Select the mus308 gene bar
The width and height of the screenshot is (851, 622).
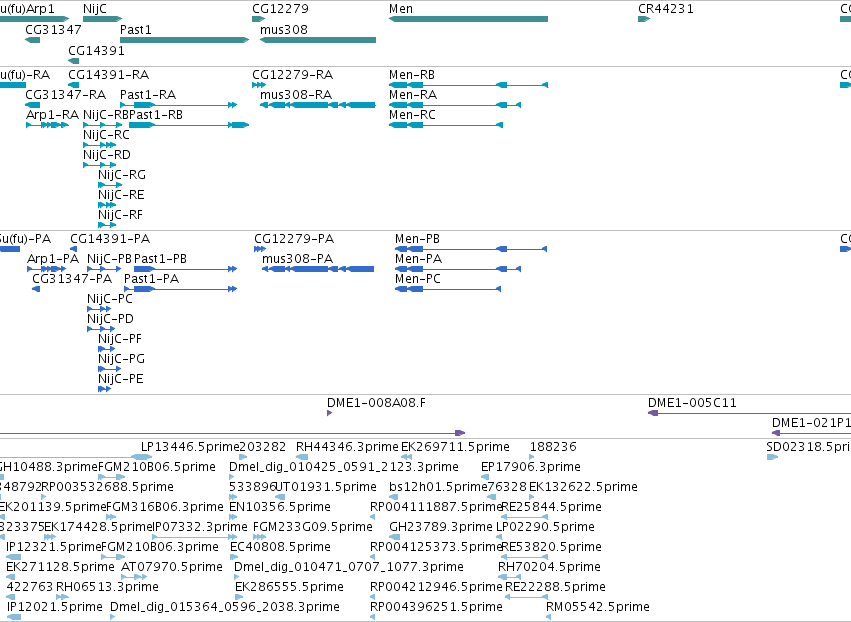click(317, 40)
